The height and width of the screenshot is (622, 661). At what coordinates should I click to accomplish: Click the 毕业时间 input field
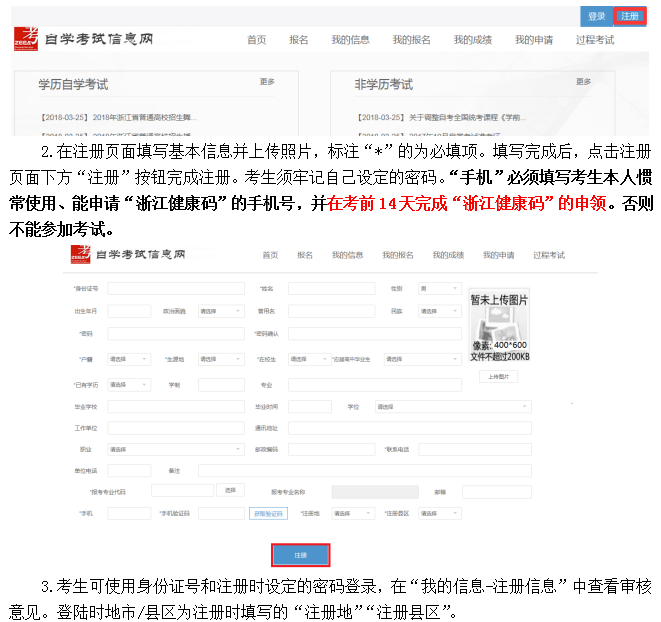310,407
